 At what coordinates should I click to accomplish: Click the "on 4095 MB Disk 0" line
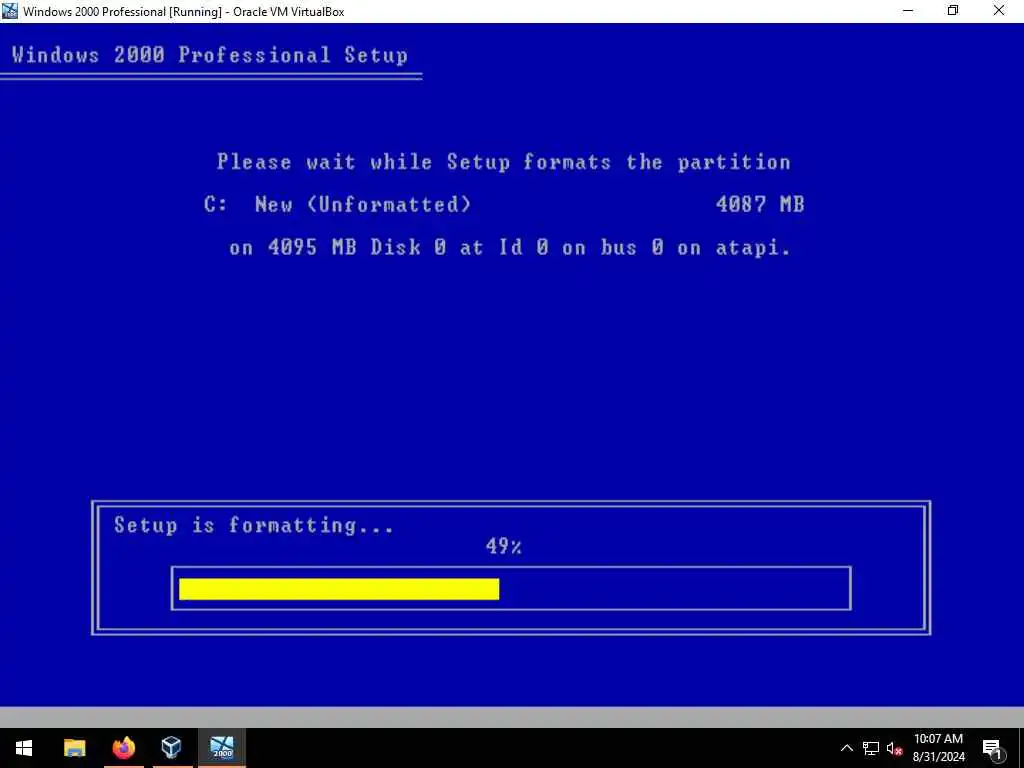pos(510,248)
